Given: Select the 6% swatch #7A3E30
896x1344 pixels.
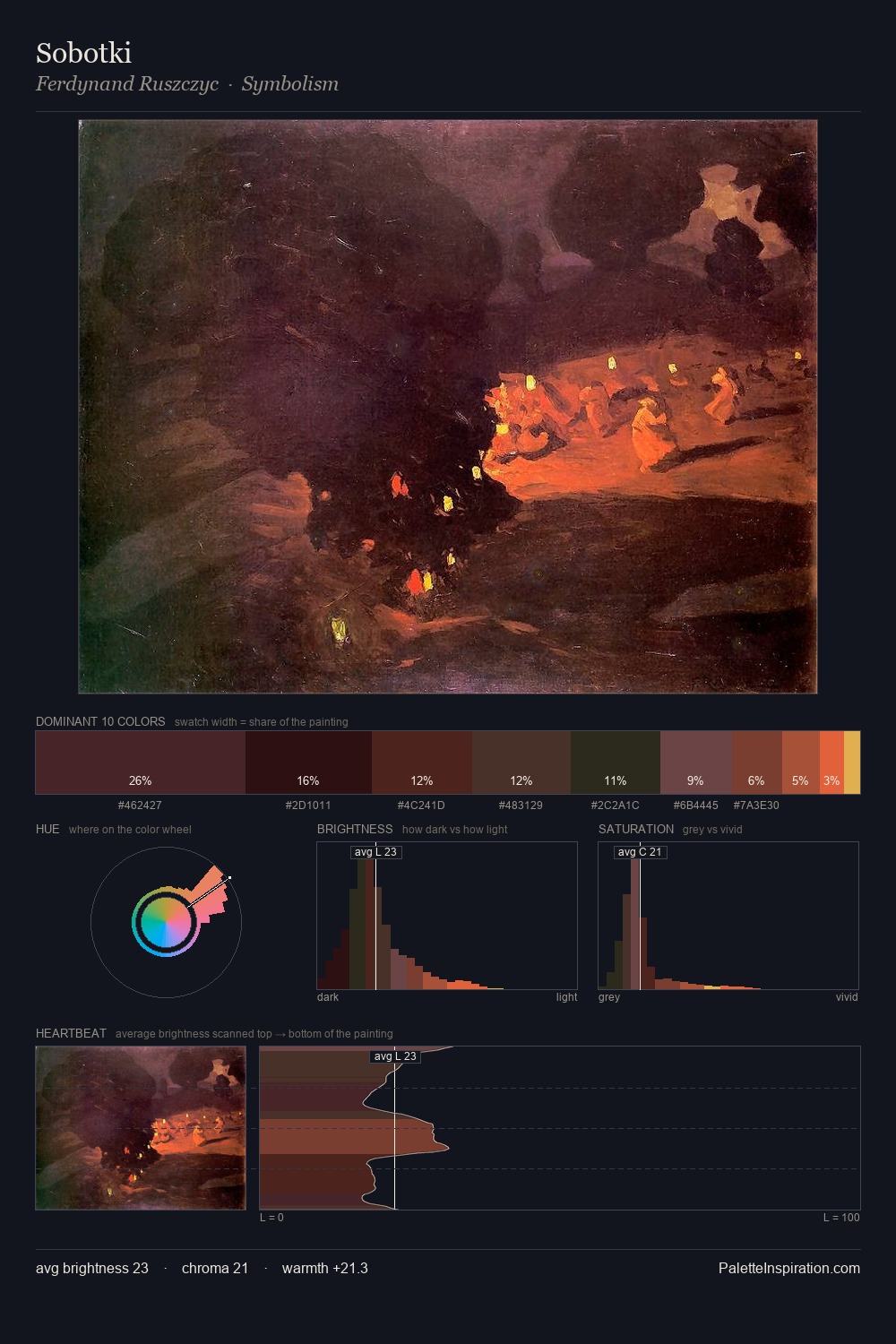Looking at the screenshot, I should click(x=757, y=762).
